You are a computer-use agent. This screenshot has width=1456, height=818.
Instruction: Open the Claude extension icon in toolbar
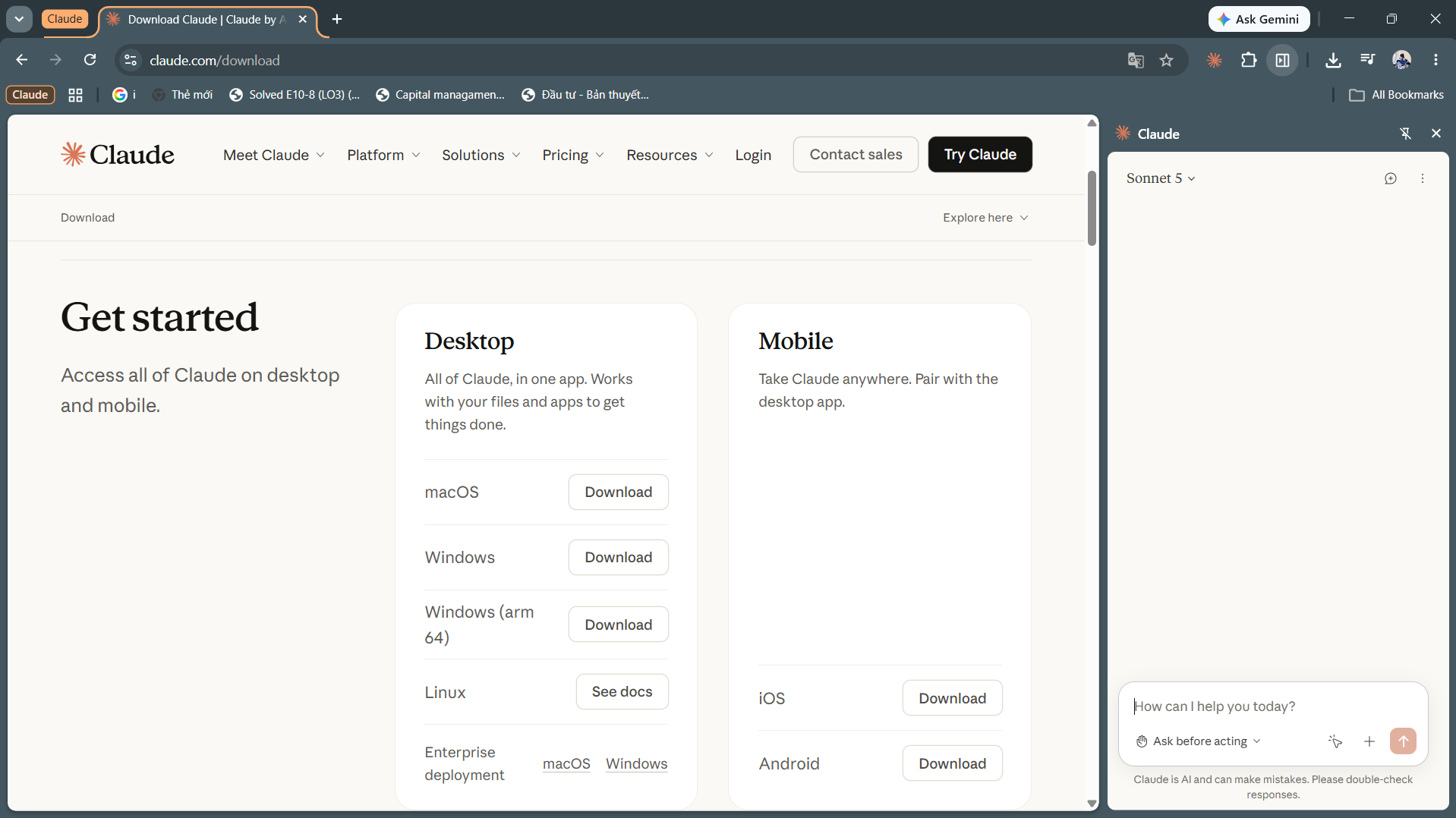(x=1215, y=60)
